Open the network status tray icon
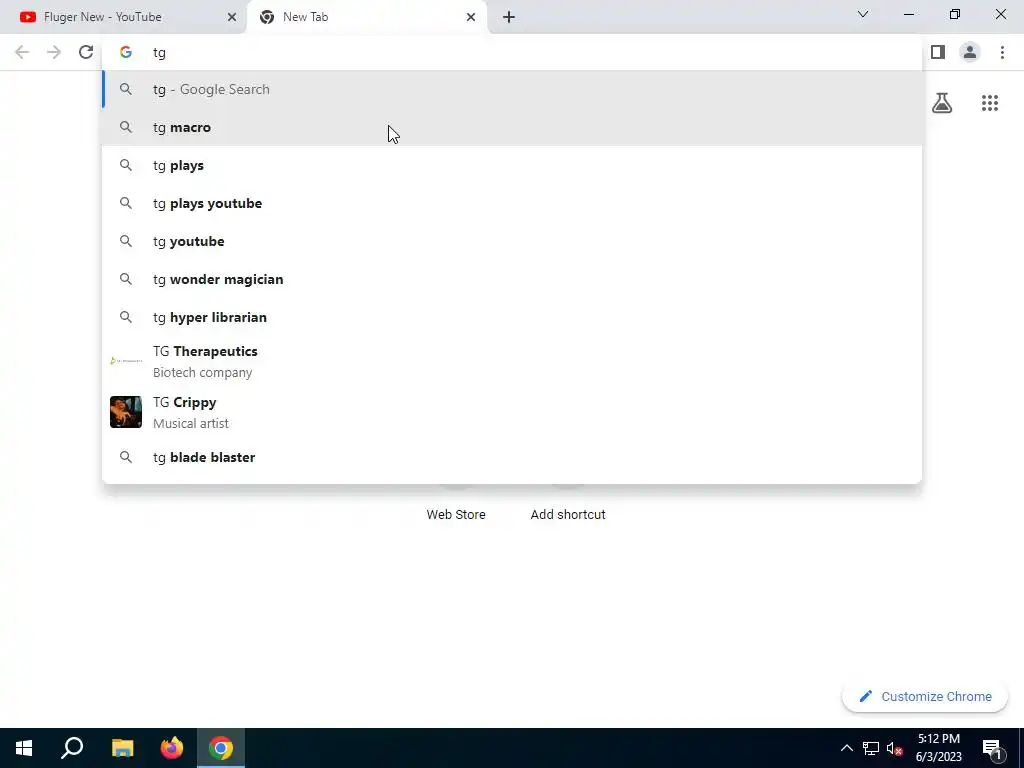The width and height of the screenshot is (1024, 768). click(x=871, y=748)
